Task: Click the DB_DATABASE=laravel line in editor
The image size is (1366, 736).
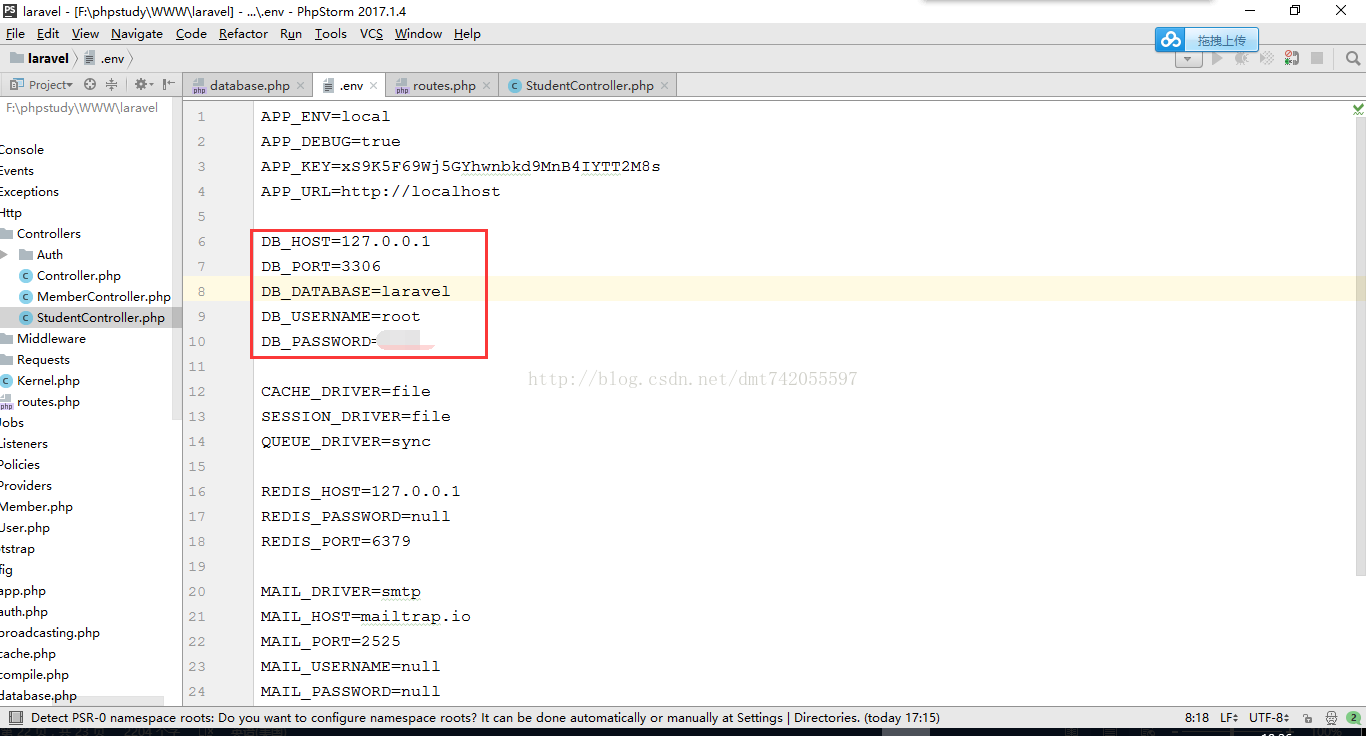Action: point(356,291)
